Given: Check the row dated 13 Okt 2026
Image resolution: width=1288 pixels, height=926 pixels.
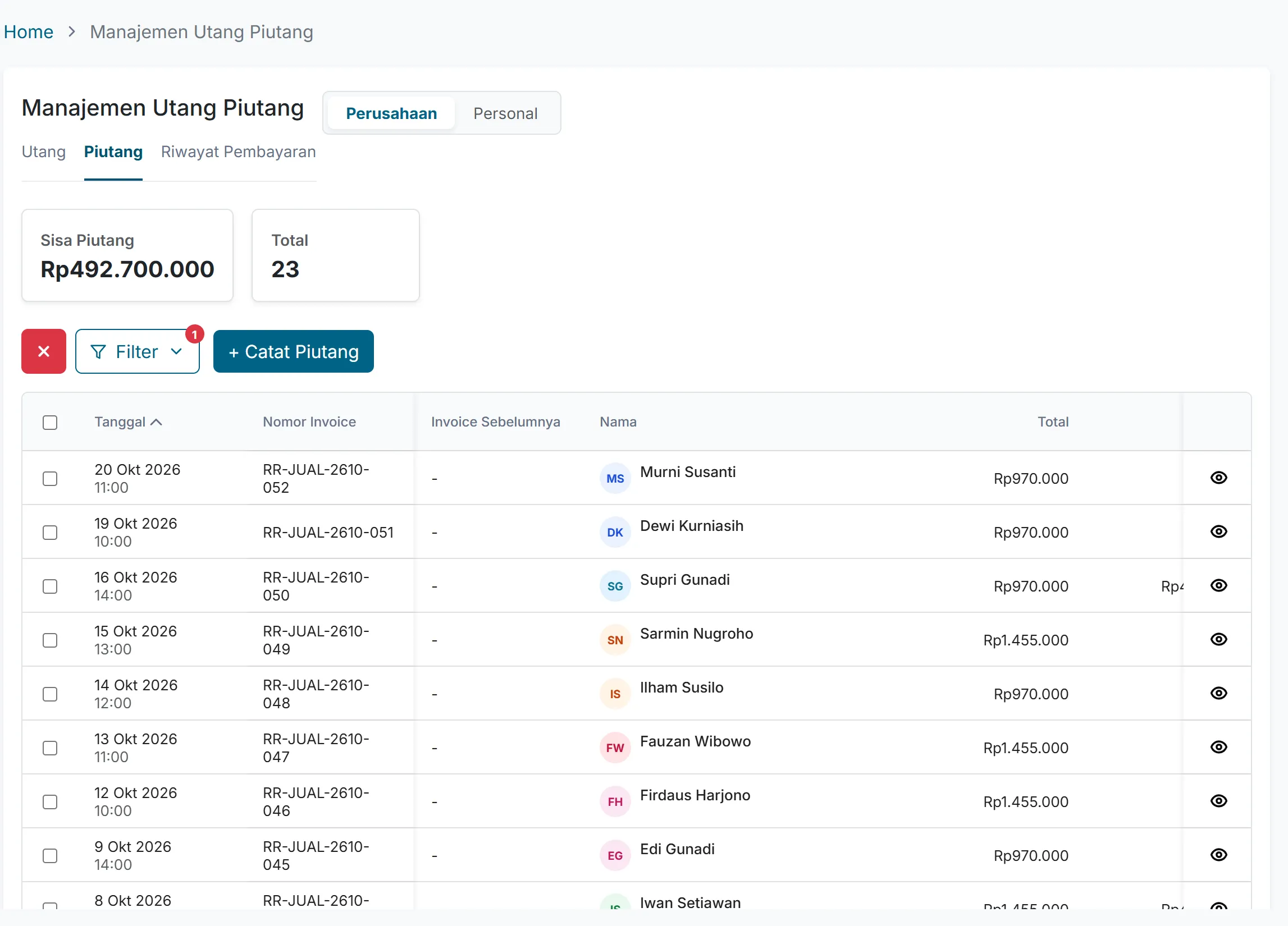Looking at the screenshot, I should coord(50,748).
